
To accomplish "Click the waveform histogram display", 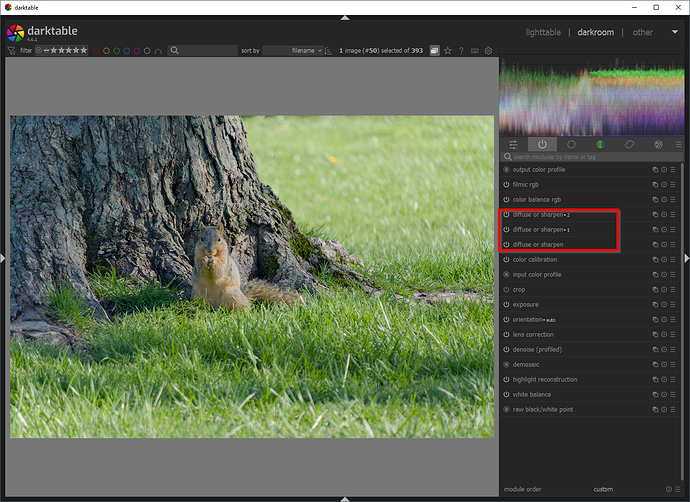I will coord(592,96).
